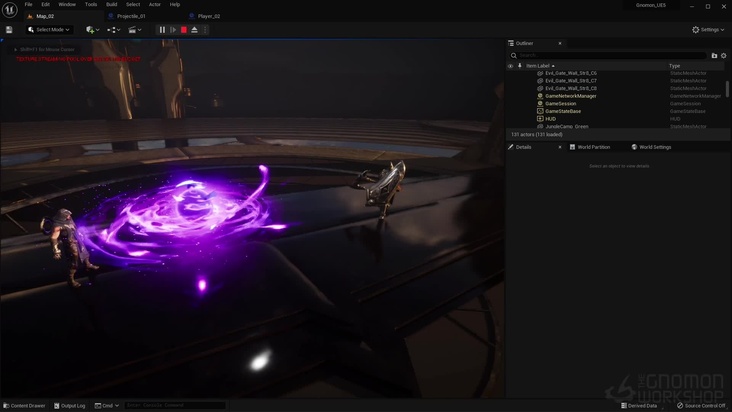Viewport: 732px width, 412px height.
Task: Open the Edit menu
Action: click(45, 4)
